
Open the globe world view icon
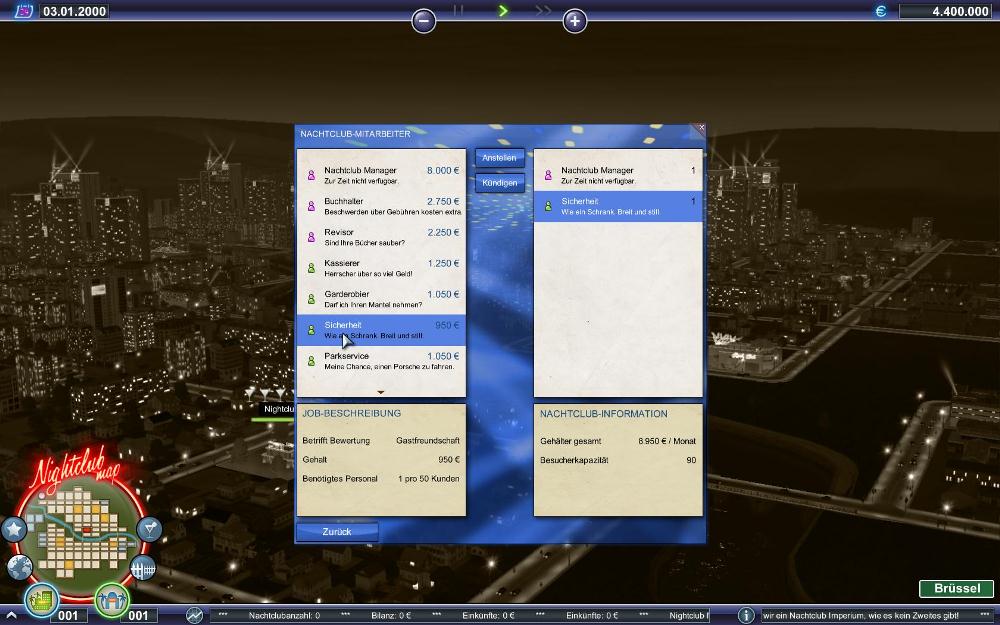pos(20,567)
